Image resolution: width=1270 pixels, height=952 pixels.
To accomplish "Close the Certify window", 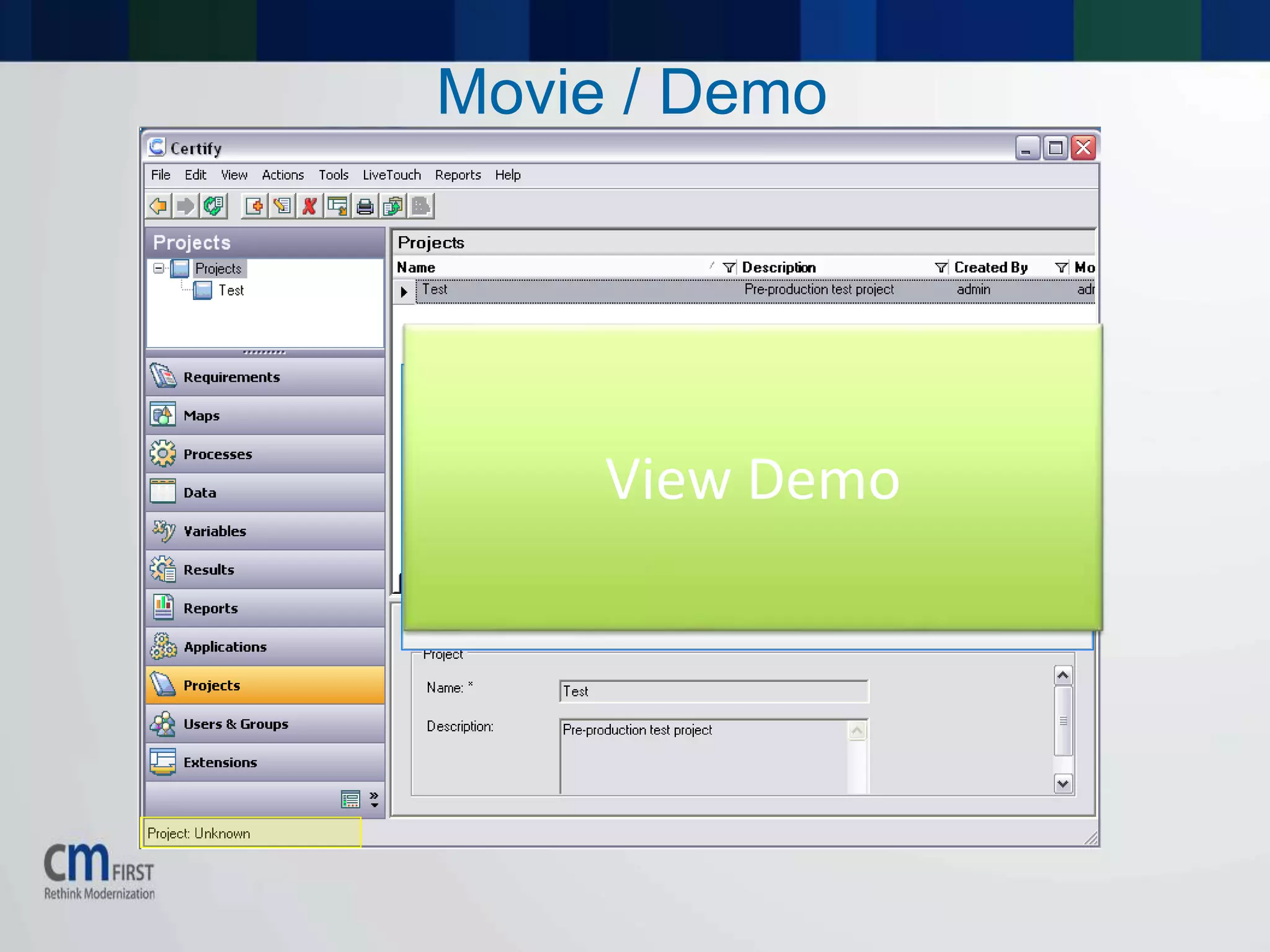I will pyautogui.click(x=1083, y=148).
